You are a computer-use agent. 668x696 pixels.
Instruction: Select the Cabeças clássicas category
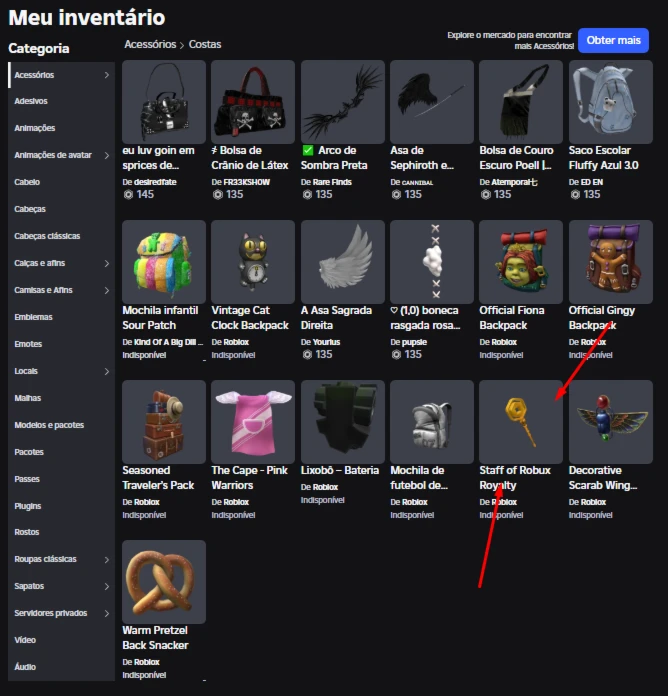pyautogui.click(x=61, y=236)
